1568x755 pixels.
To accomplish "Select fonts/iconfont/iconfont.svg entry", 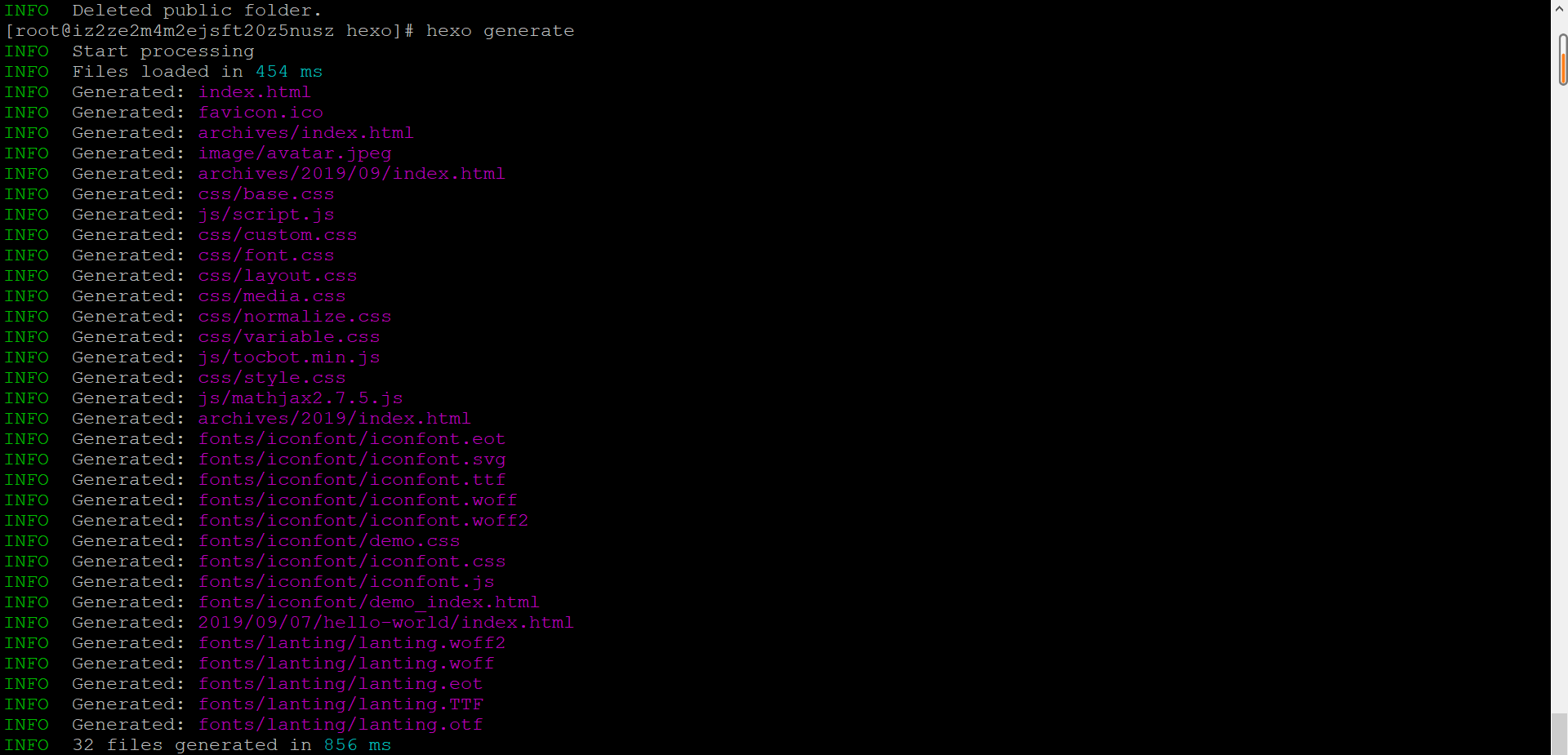I will click(x=351, y=459).
